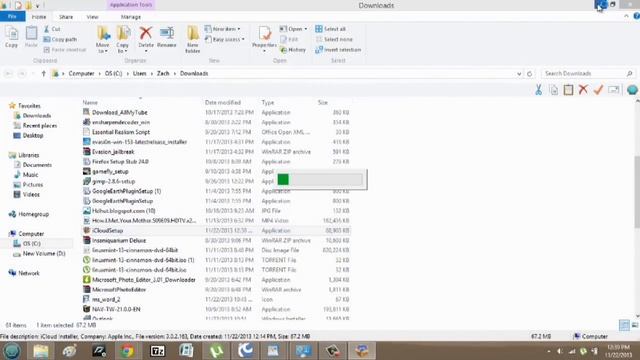Image resolution: width=640 pixels, height=360 pixels.
Task: Open file Properties
Action: pyautogui.click(x=264, y=40)
